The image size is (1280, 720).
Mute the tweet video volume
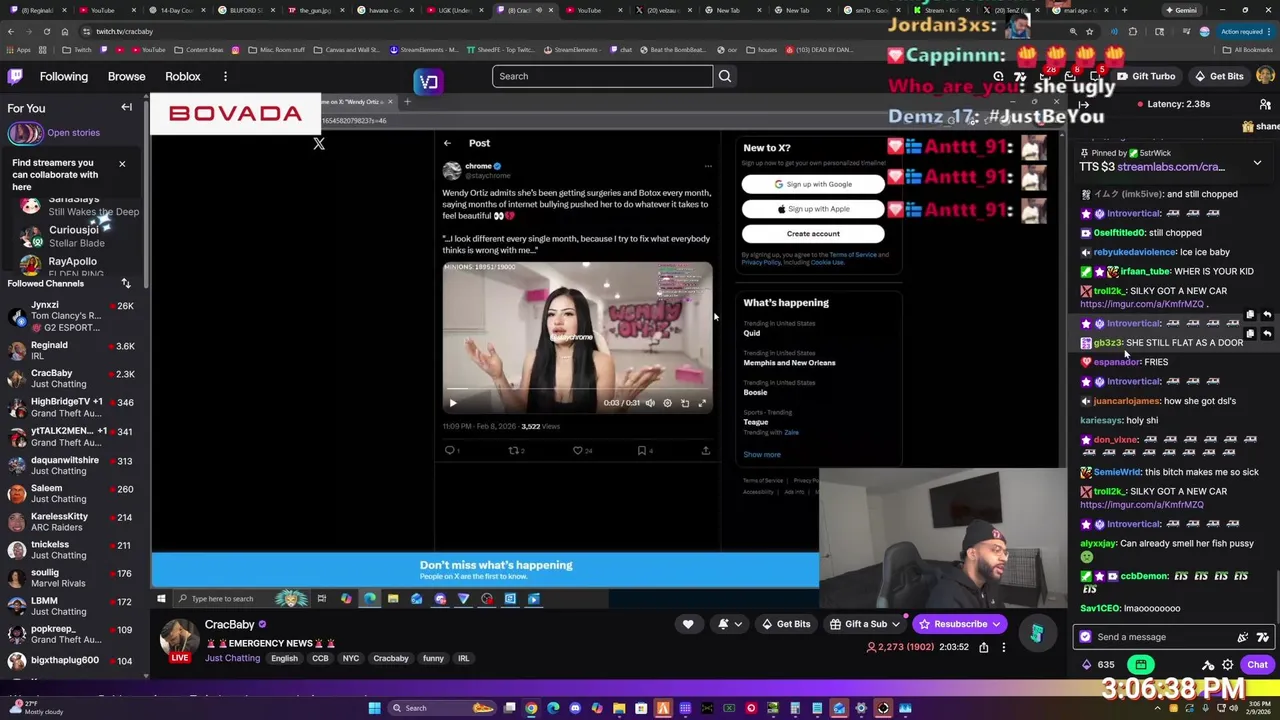coord(650,403)
